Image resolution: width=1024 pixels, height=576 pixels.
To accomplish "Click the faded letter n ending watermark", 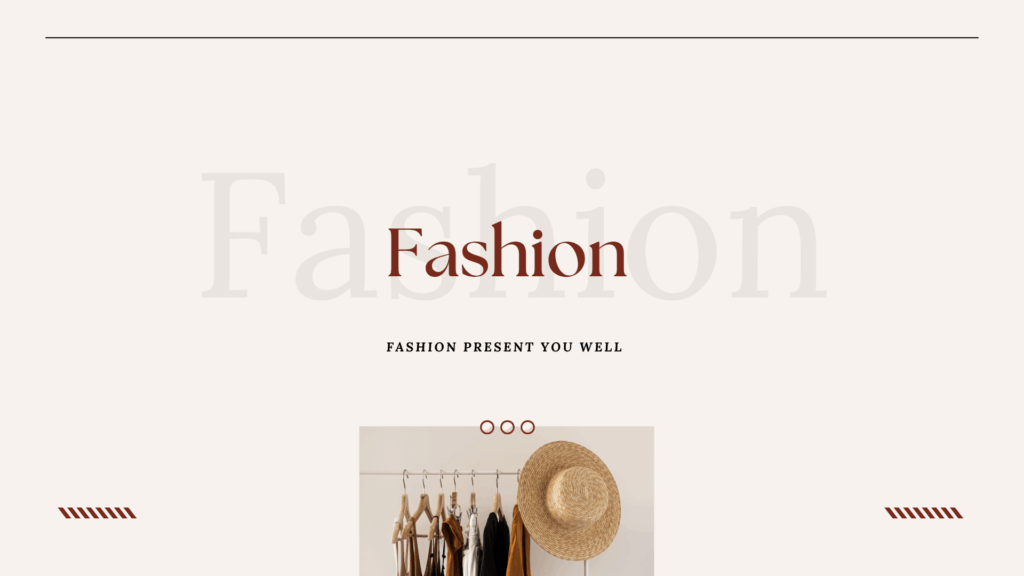I will [778, 250].
